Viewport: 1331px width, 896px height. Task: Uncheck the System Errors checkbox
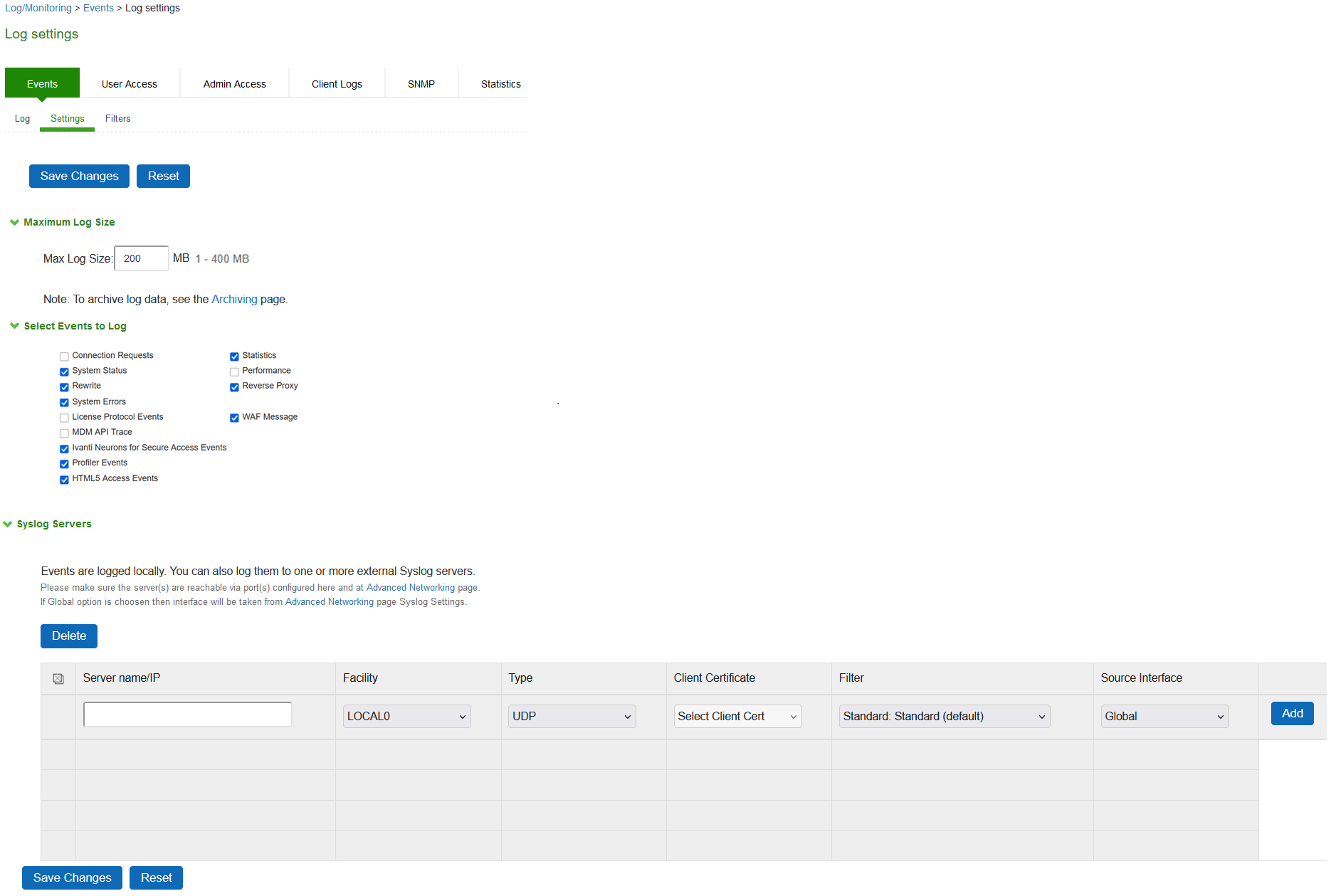[64, 403]
